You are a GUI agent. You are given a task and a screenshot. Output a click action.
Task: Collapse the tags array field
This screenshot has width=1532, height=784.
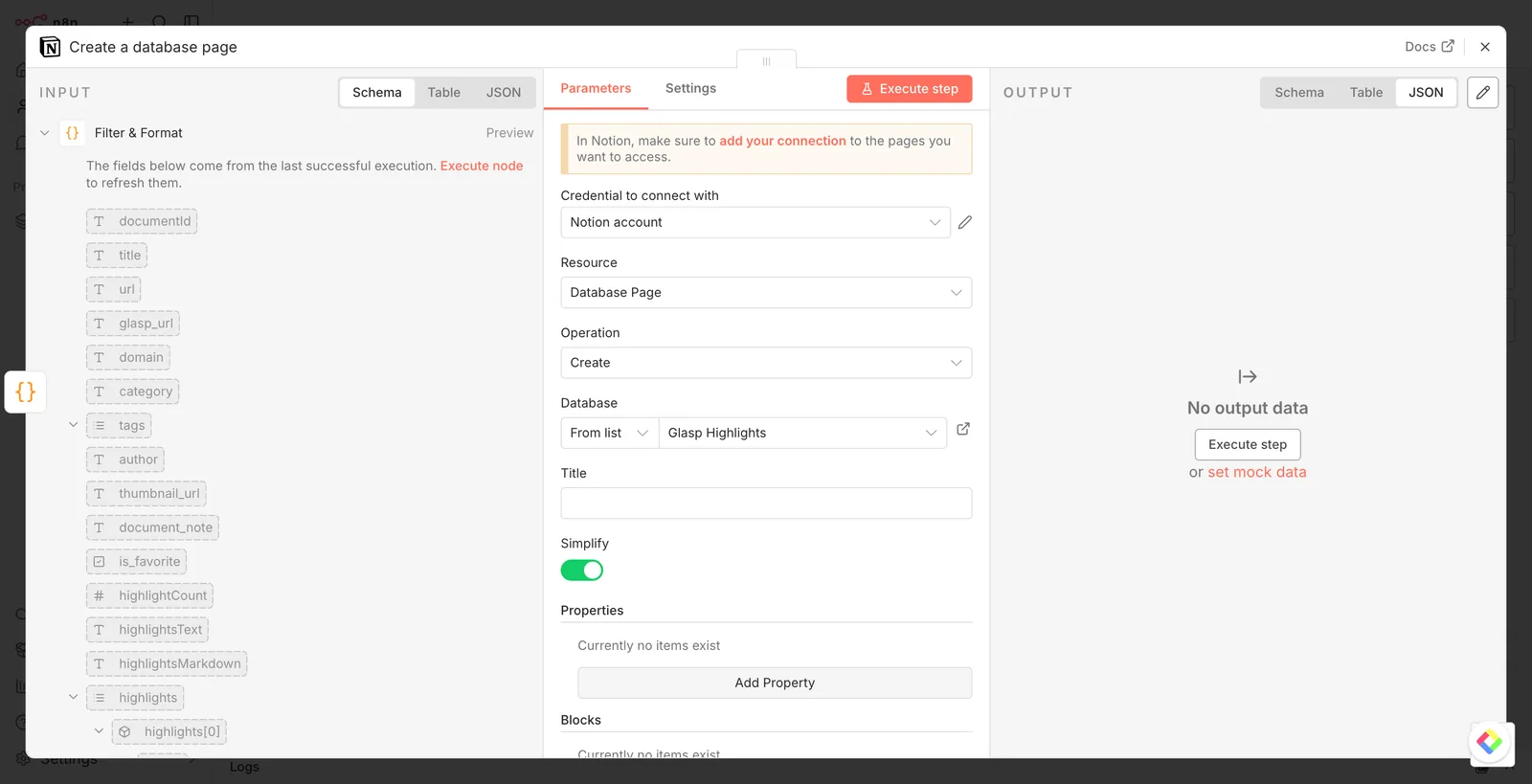point(73,425)
